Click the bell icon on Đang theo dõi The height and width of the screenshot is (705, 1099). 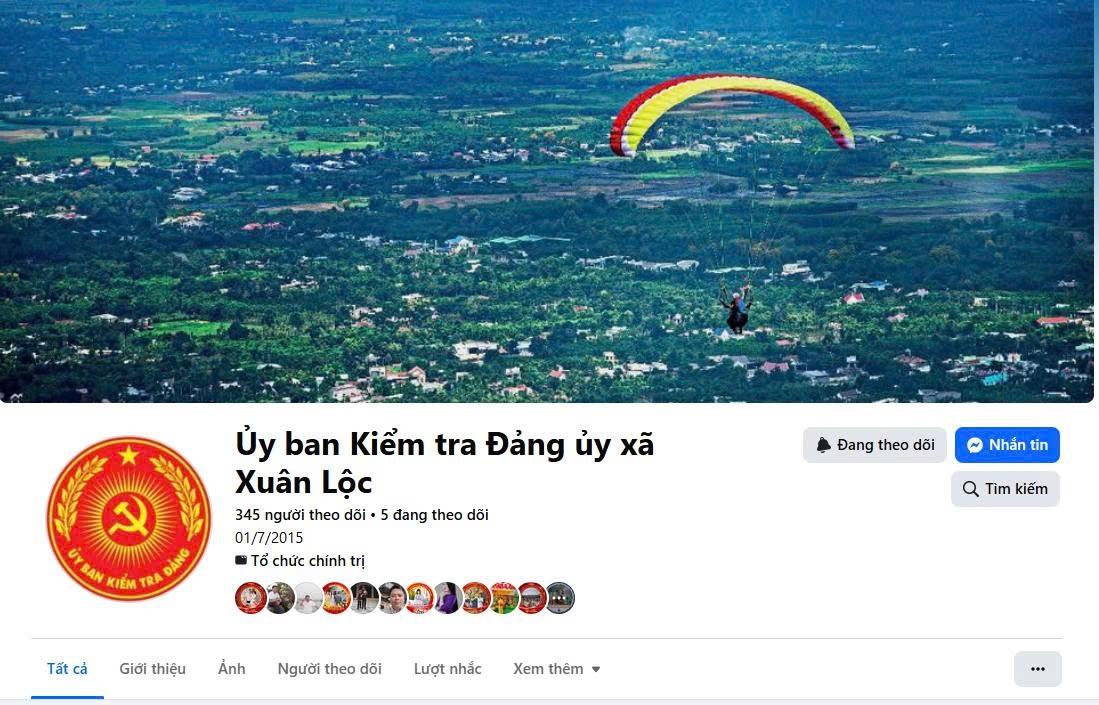824,445
